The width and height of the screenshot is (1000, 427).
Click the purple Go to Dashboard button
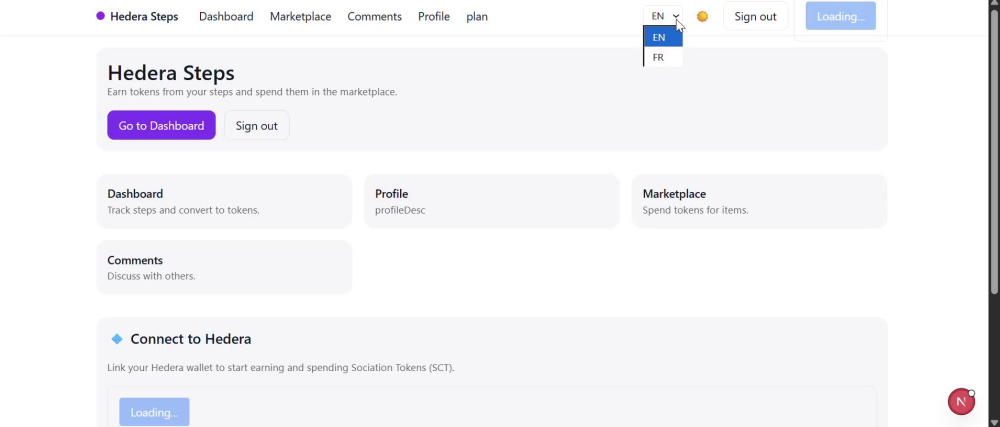click(x=161, y=126)
